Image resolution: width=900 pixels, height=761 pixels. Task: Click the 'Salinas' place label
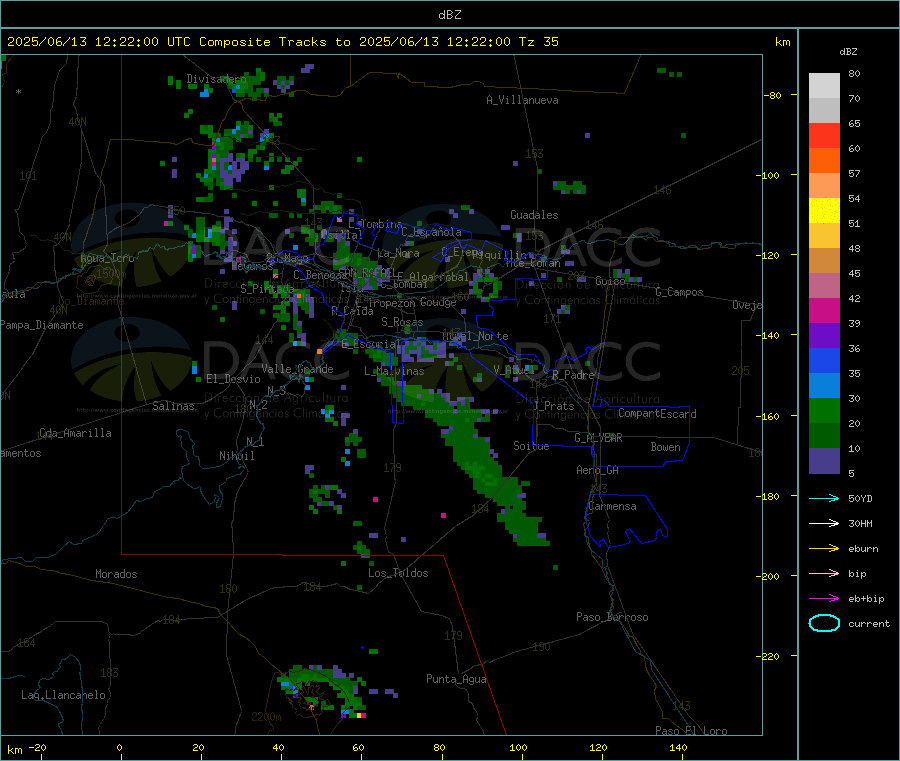click(x=173, y=406)
